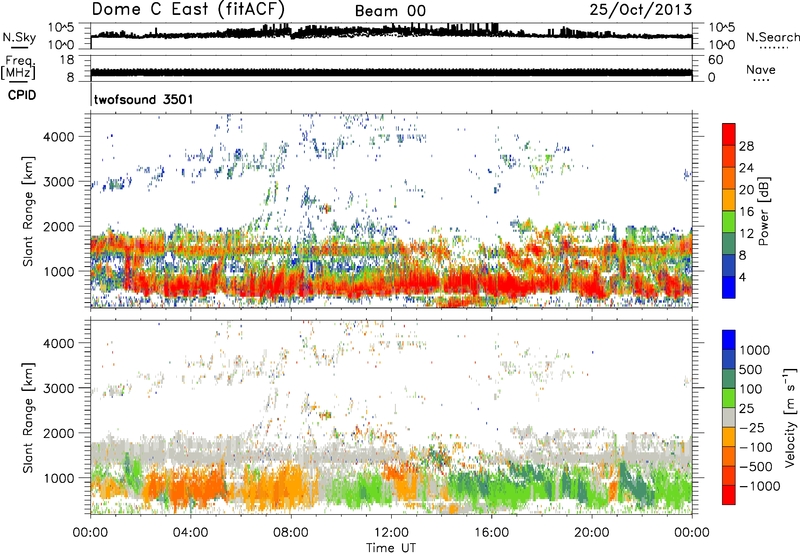The image size is (800, 554).
Task: Click the "16" label on the power colorbar
Action: click(746, 212)
